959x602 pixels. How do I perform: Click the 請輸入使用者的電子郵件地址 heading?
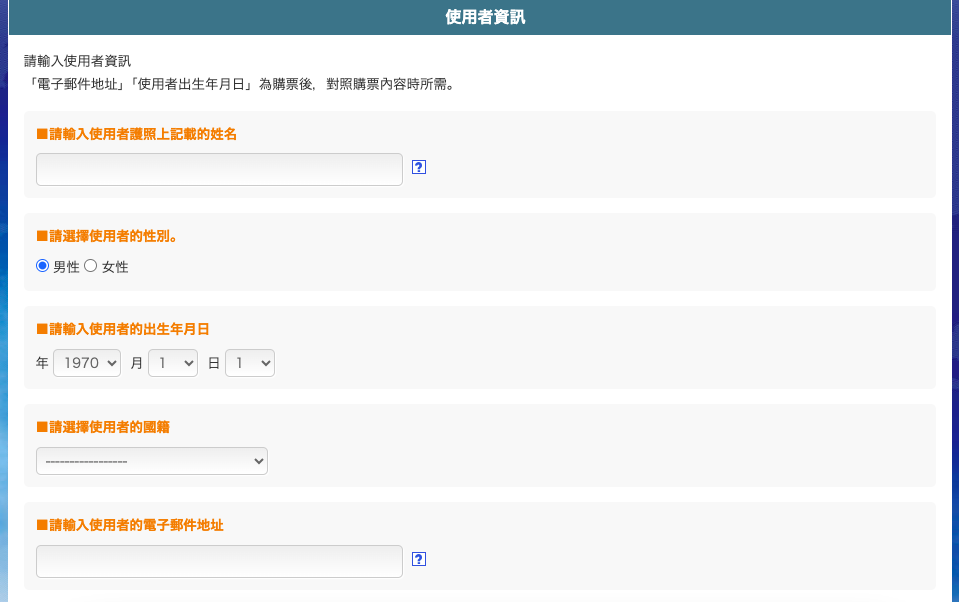click(130, 525)
